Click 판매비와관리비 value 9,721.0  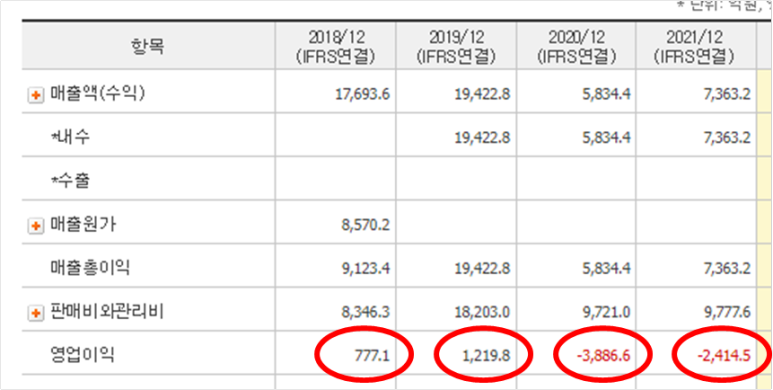[607, 312]
